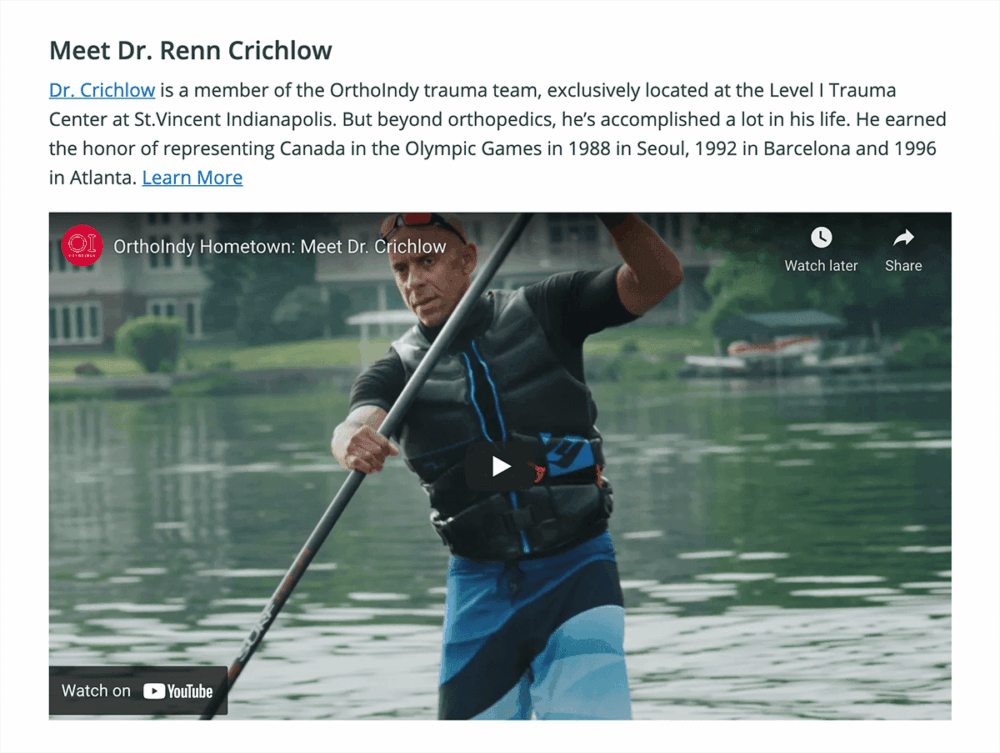Click the YouTube logo in the video
This screenshot has width=1000, height=753.
(x=178, y=691)
